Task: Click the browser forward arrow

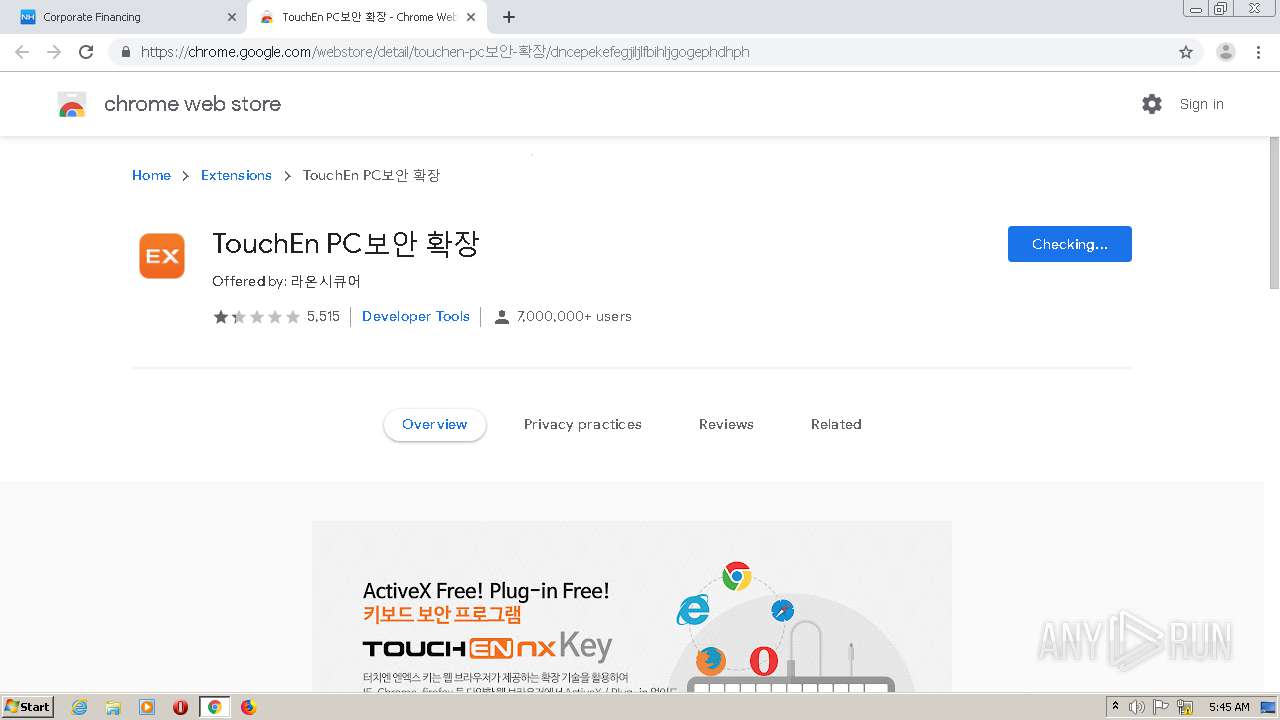Action: (x=54, y=52)
